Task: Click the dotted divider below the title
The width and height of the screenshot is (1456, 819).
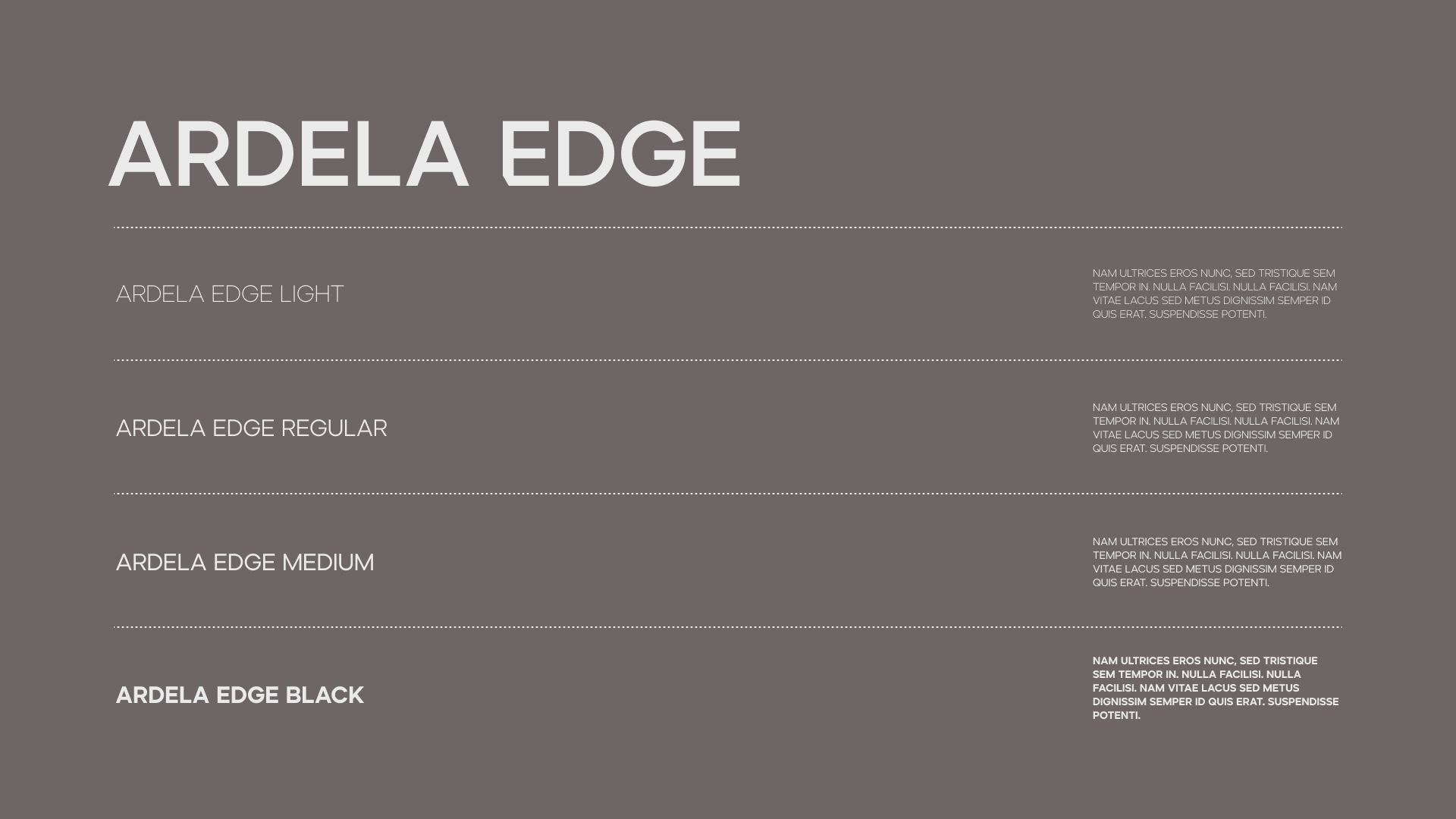Action: tap(728, 227)
